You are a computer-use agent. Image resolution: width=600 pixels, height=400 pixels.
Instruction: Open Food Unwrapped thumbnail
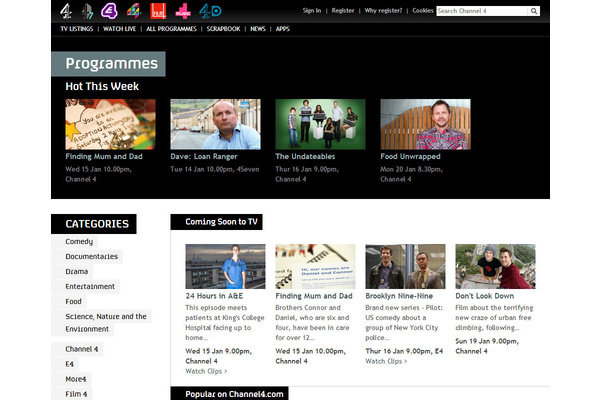(426, 124)
